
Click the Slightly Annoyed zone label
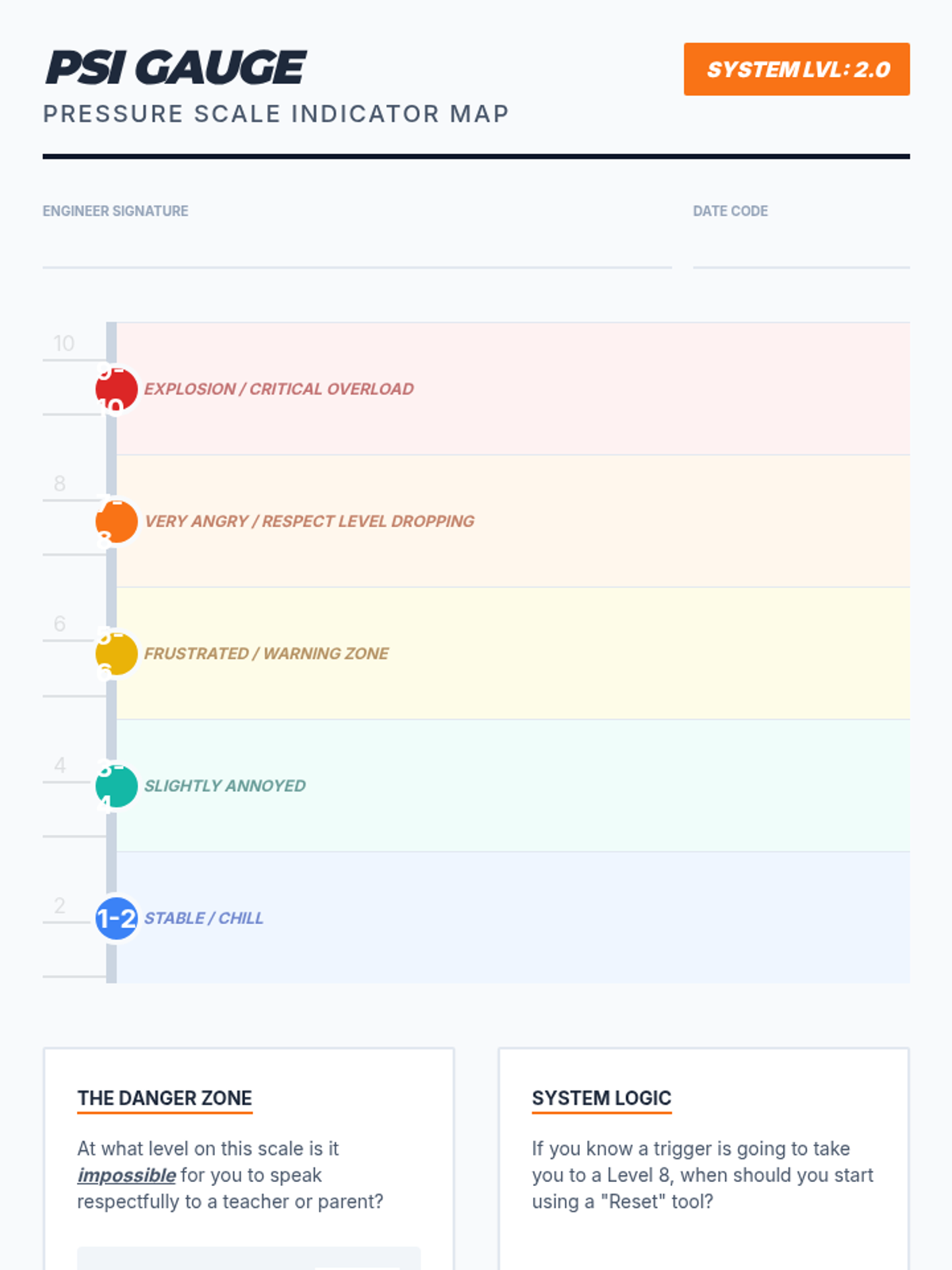point(225,786)
